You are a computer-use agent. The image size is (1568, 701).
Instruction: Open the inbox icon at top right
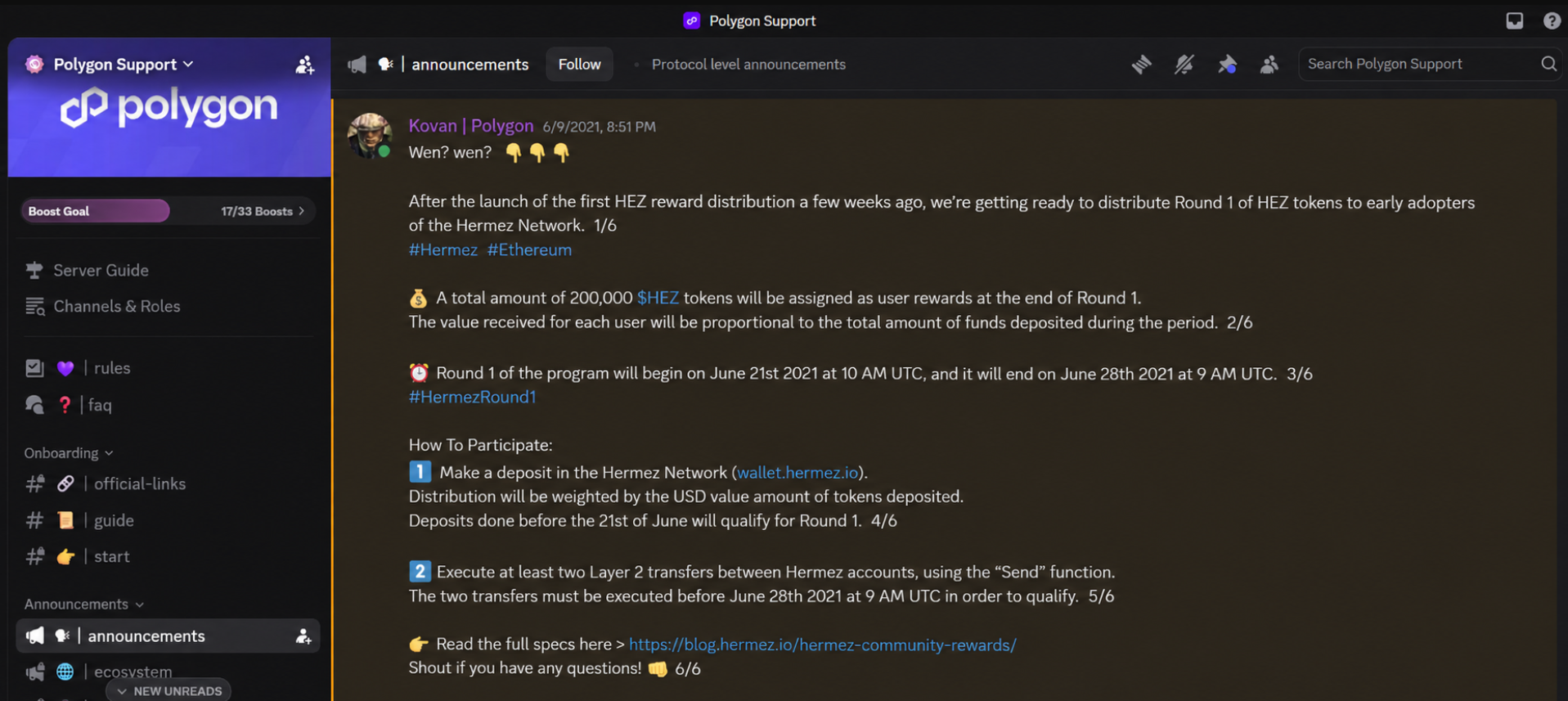(1515, 20)
